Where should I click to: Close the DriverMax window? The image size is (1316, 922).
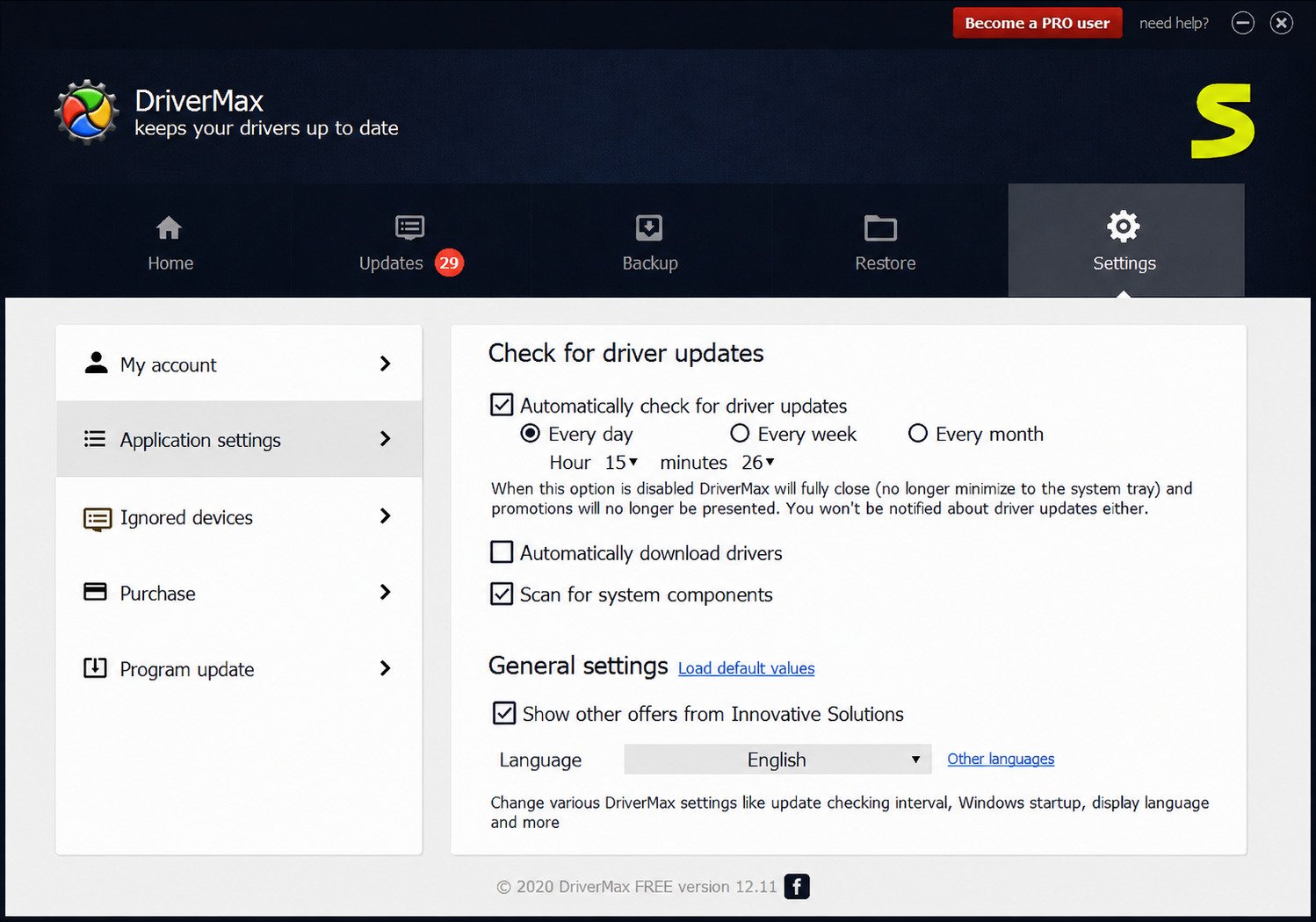[1282, 23]
